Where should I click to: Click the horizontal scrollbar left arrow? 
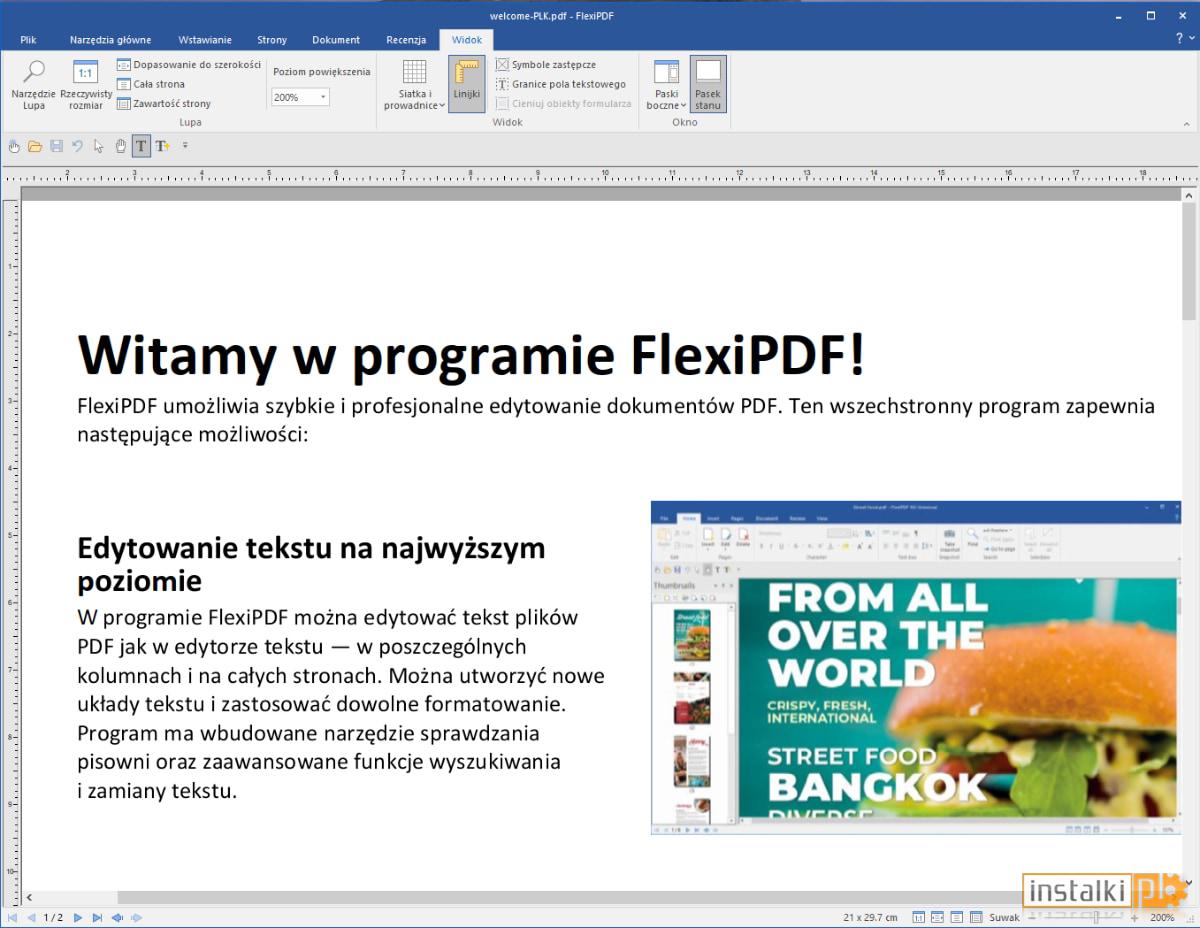(x=29, y=897)
